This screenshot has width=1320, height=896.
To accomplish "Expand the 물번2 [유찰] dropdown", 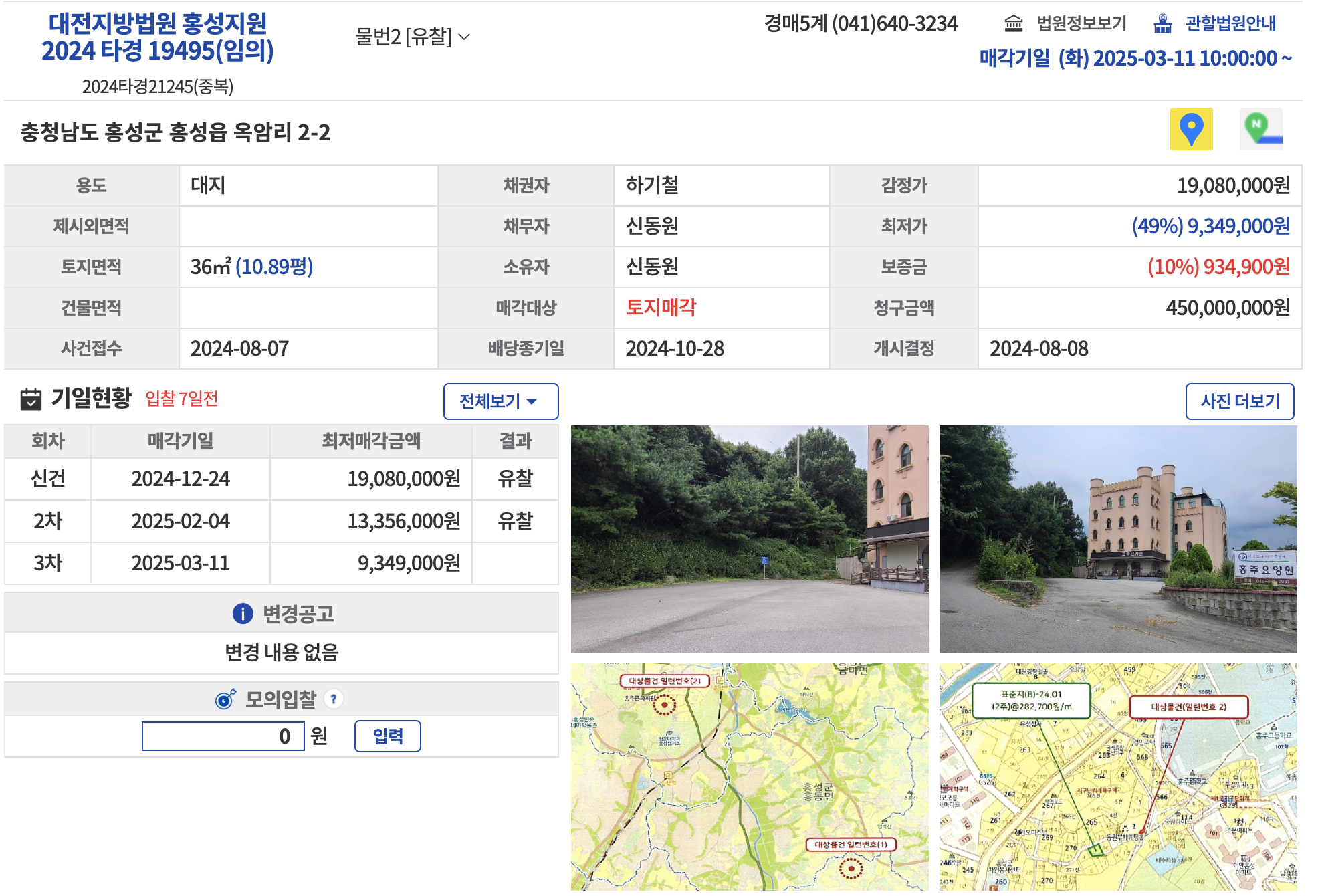I will (x=413, y=37).
